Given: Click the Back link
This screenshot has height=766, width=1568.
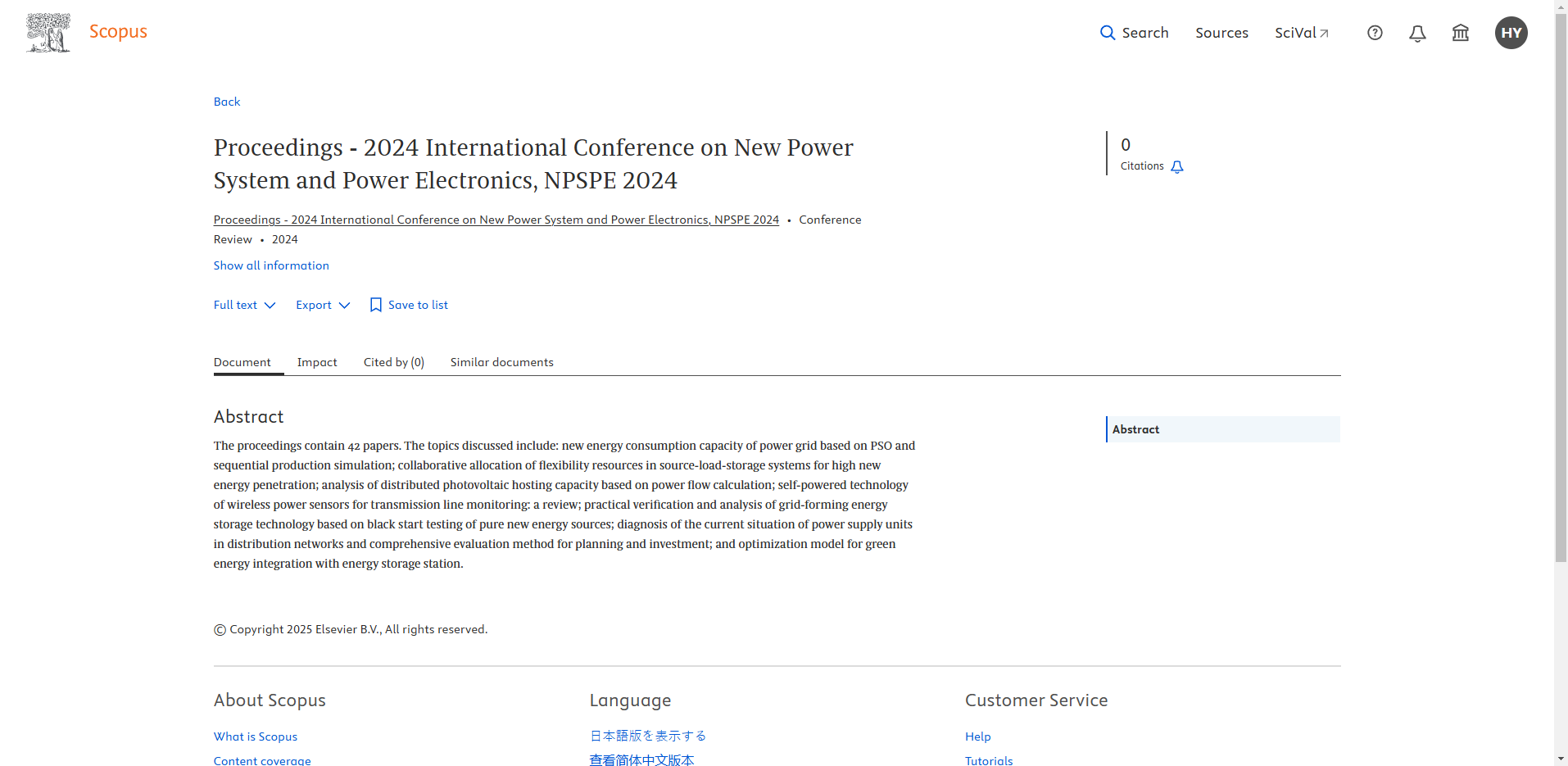Looking at the screenshot, I should pyautogui.click(x=227, y=102).
